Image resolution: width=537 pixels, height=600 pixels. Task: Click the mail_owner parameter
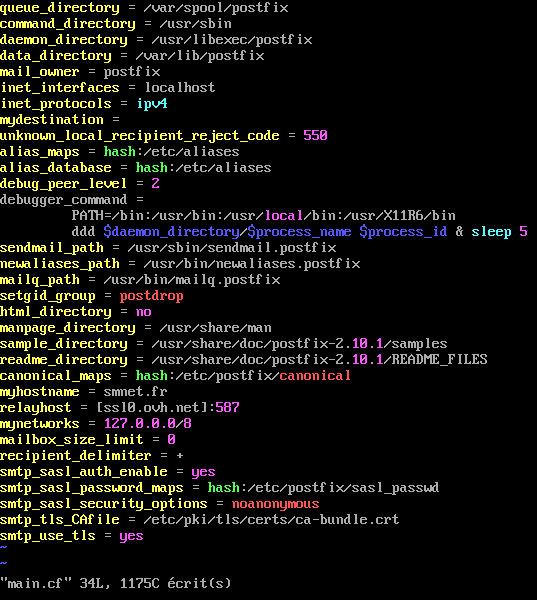[40, 72]
